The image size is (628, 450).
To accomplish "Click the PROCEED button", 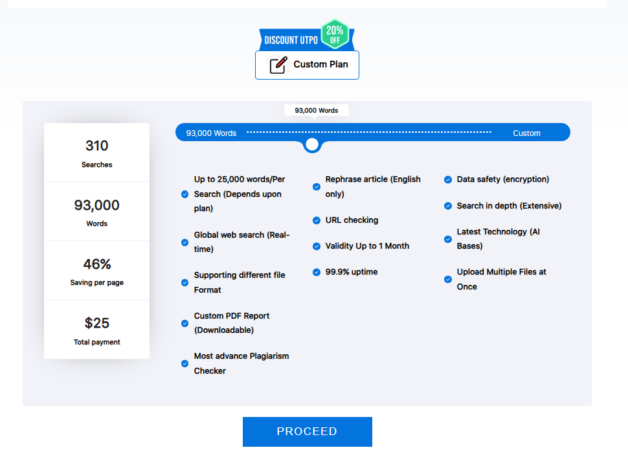I will click(307, 432).
